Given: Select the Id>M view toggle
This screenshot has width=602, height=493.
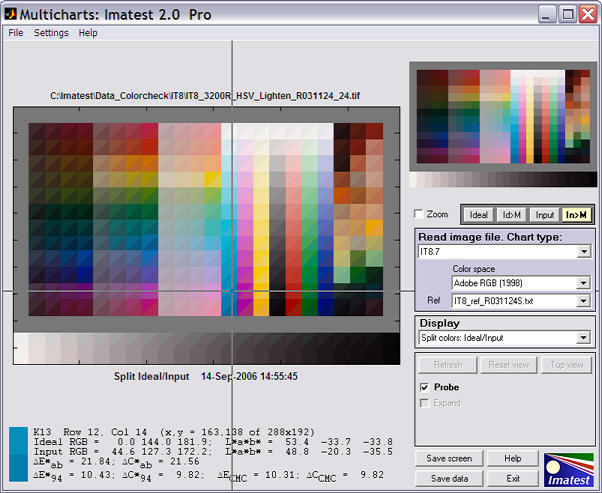Looking at the screenshot, I should tap(511, 215).
